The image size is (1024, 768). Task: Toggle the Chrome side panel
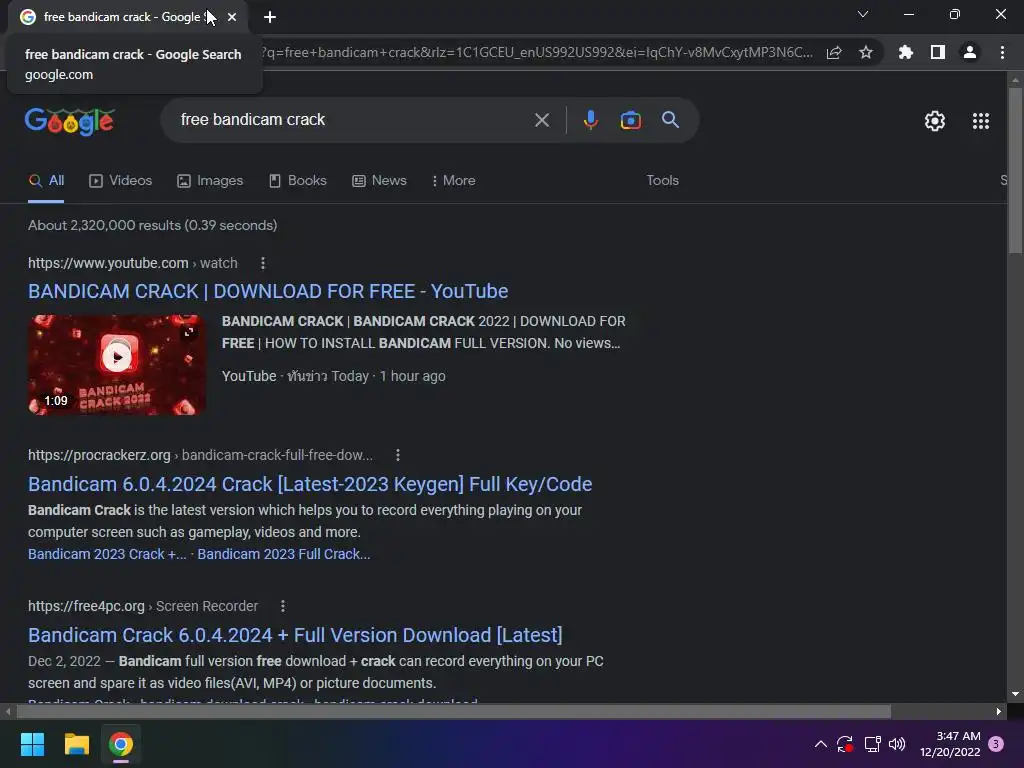[x=937, y=52]
